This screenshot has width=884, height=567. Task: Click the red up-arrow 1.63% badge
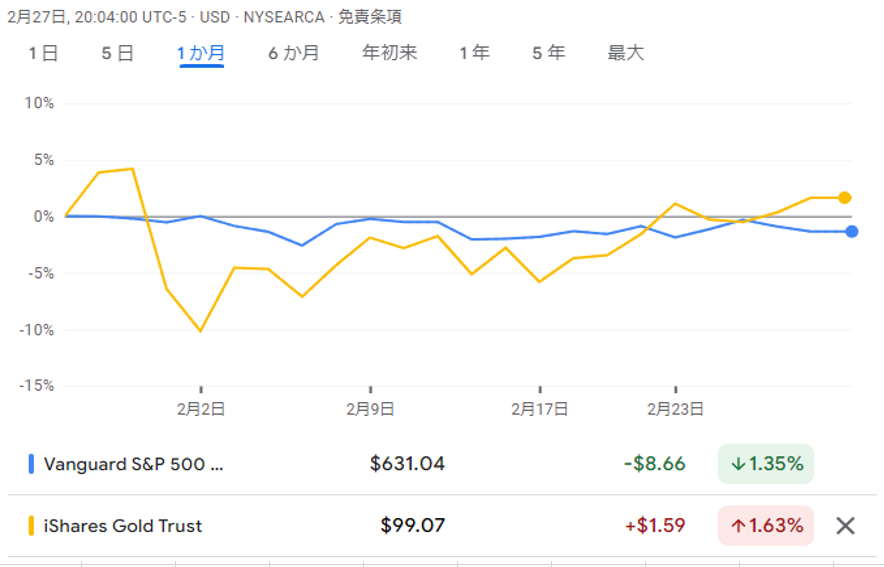765,526
